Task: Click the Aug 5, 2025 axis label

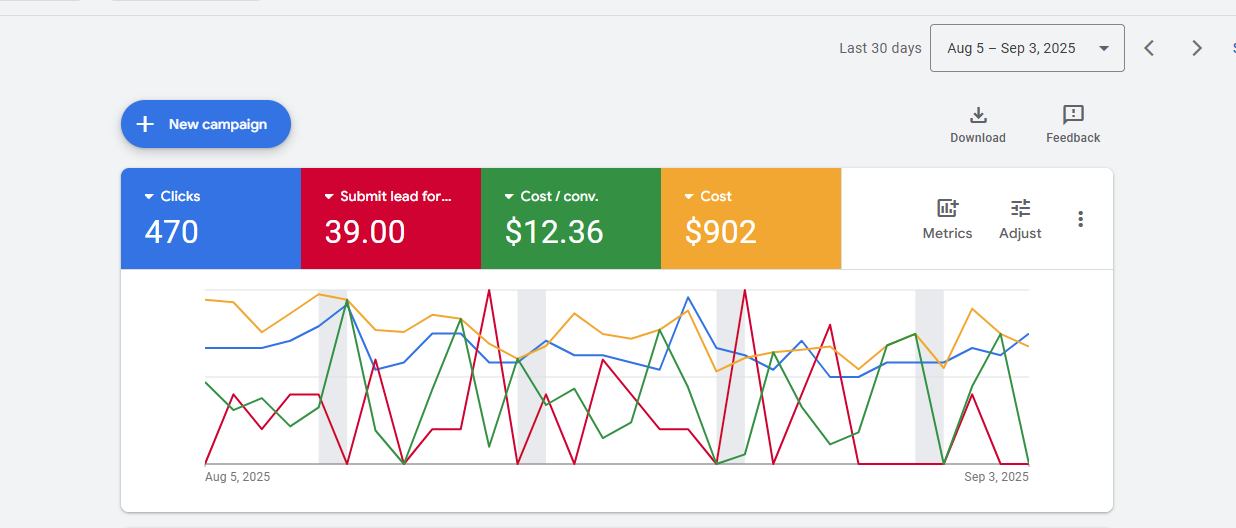Action: (x=237, y=477)
